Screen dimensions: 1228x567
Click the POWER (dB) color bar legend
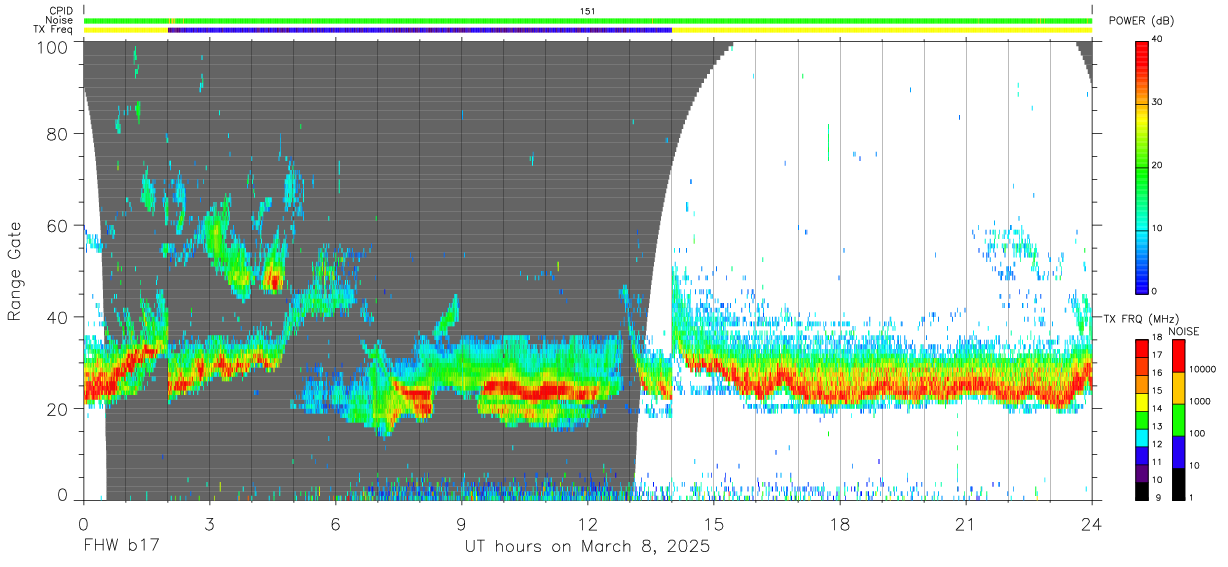pos(1142,166)
